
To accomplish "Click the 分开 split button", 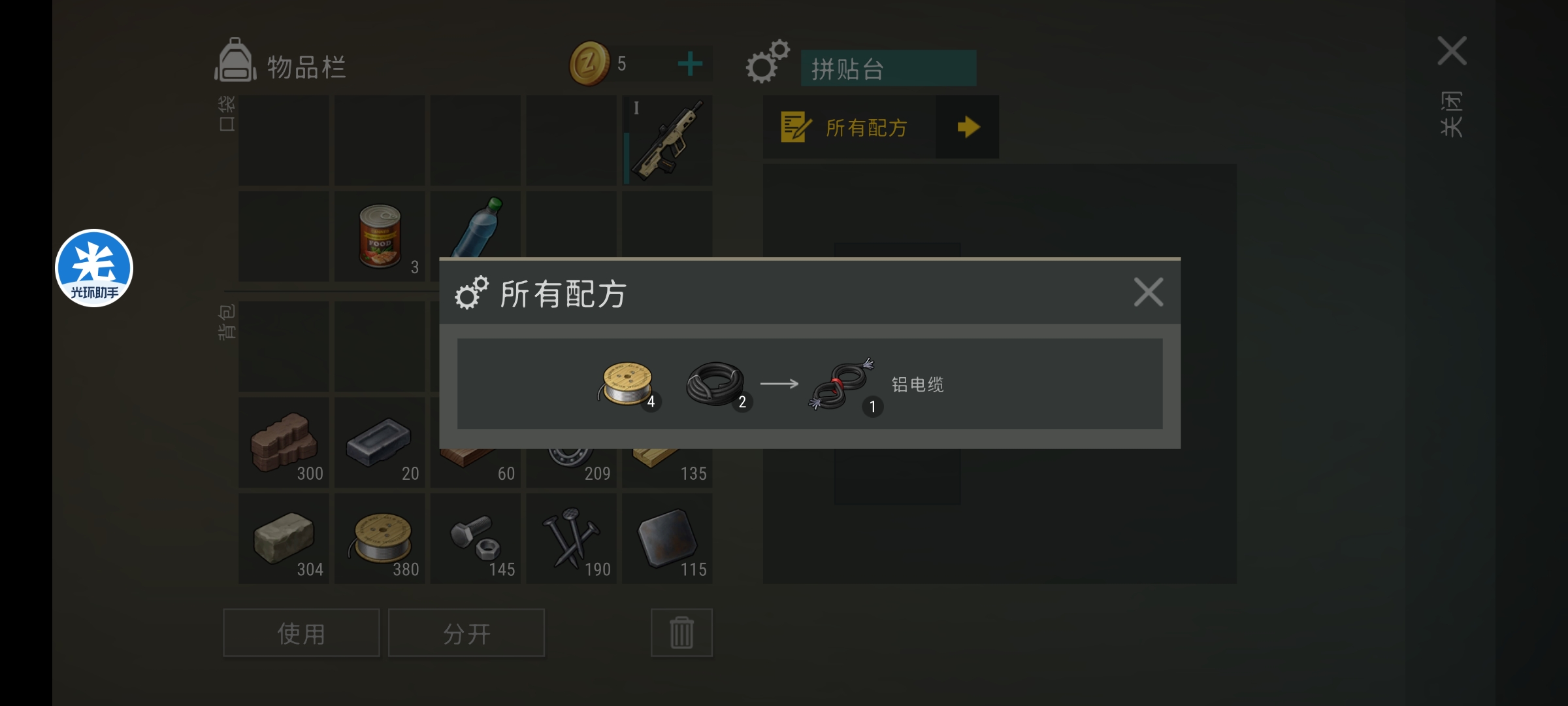I will [x=466, y=633].
